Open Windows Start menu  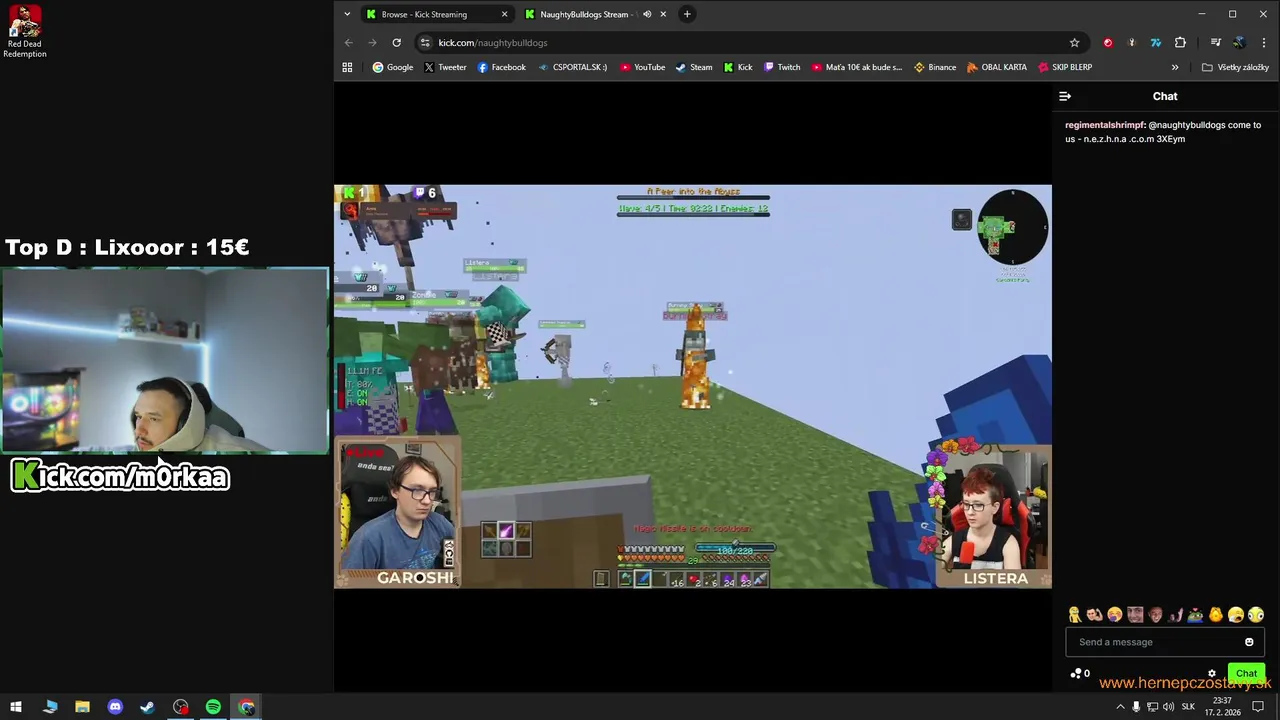tap(16, 707)
